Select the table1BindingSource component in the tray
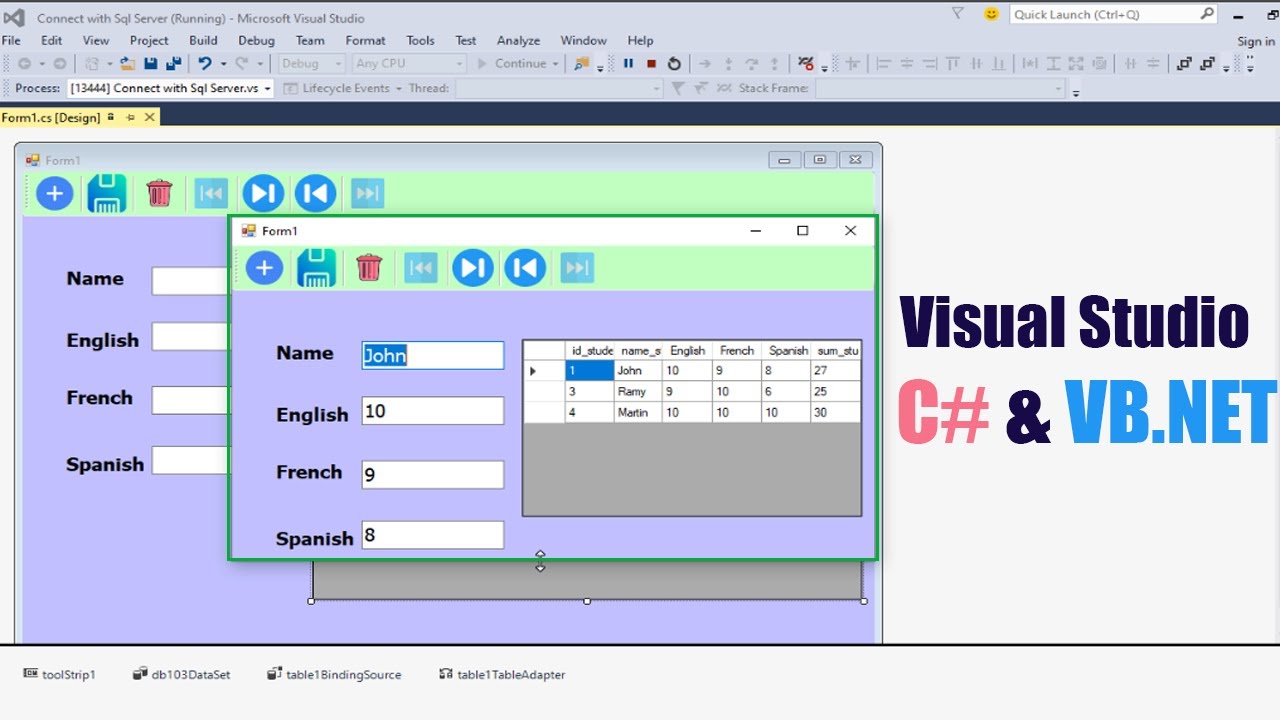Viewport: 1280px width, 720px height. (334, 674)
